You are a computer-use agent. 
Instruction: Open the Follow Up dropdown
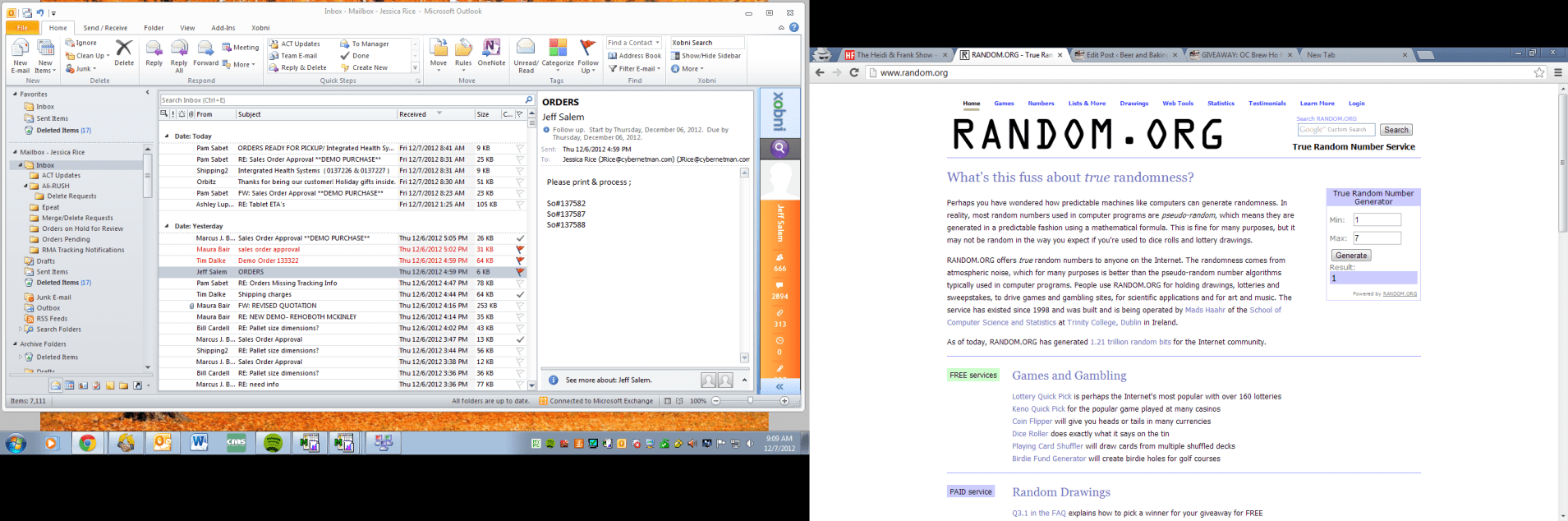[x=587, y=56]
